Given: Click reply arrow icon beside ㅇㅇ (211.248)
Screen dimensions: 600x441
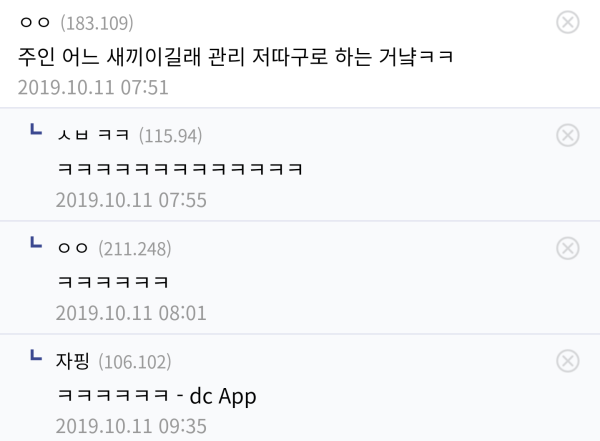Looking at the screenshot, I should [x=36, y=242].
